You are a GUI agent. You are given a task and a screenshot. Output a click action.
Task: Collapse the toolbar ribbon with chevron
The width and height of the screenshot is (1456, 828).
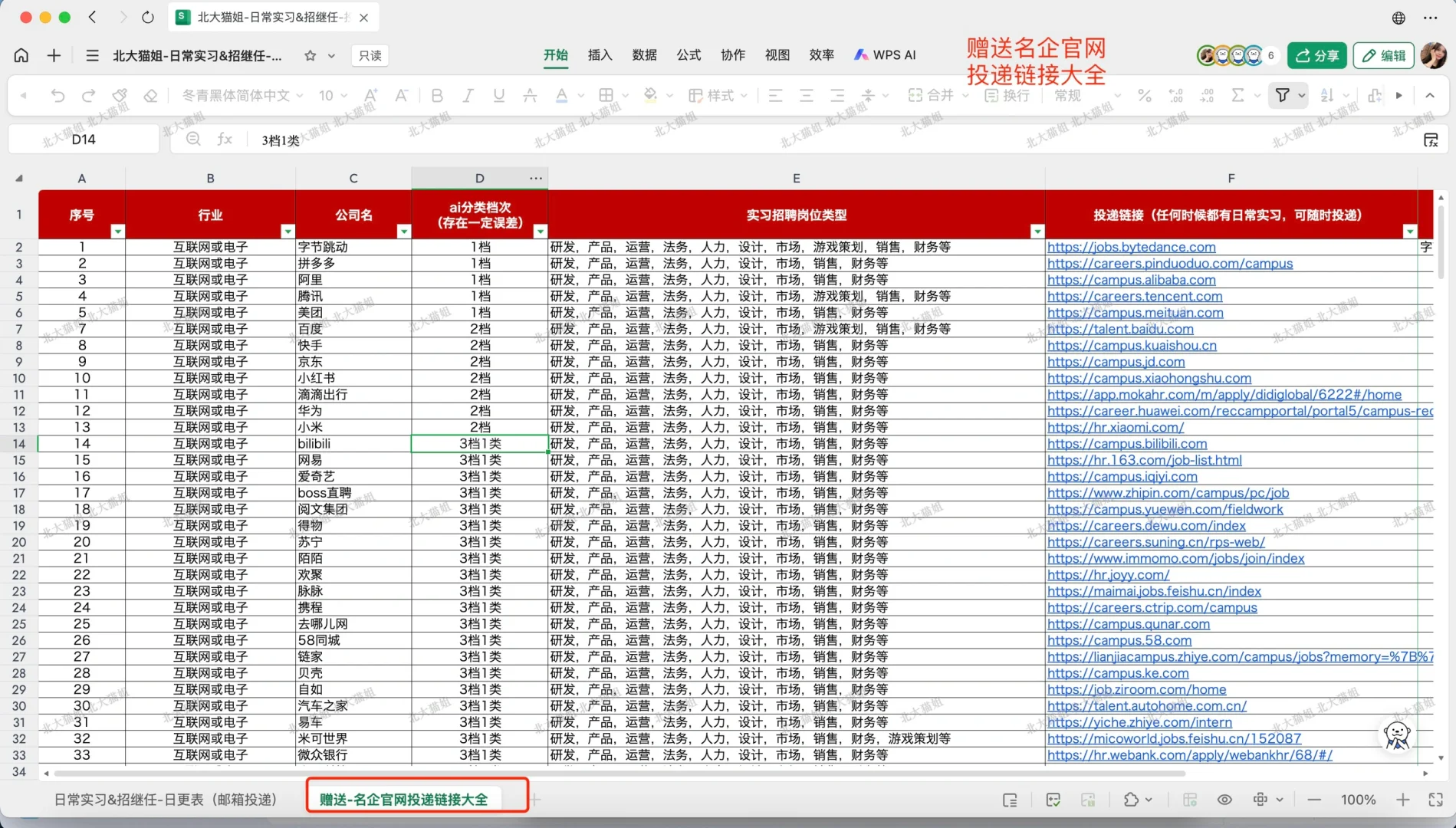pyautogui.click(x=1430, y=95)
